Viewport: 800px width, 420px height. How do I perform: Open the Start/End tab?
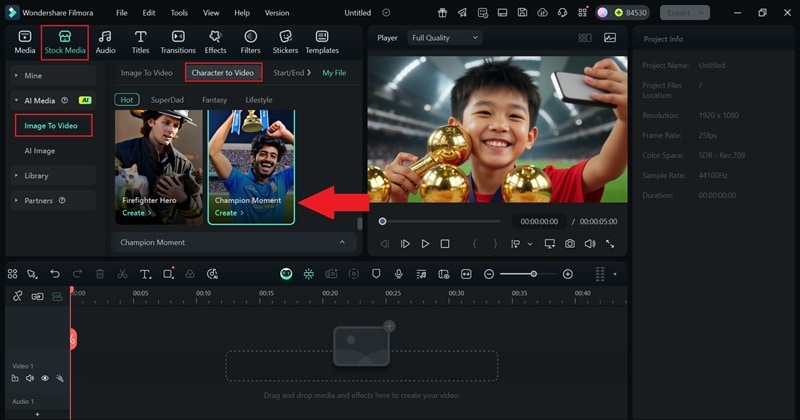[291, 72]
